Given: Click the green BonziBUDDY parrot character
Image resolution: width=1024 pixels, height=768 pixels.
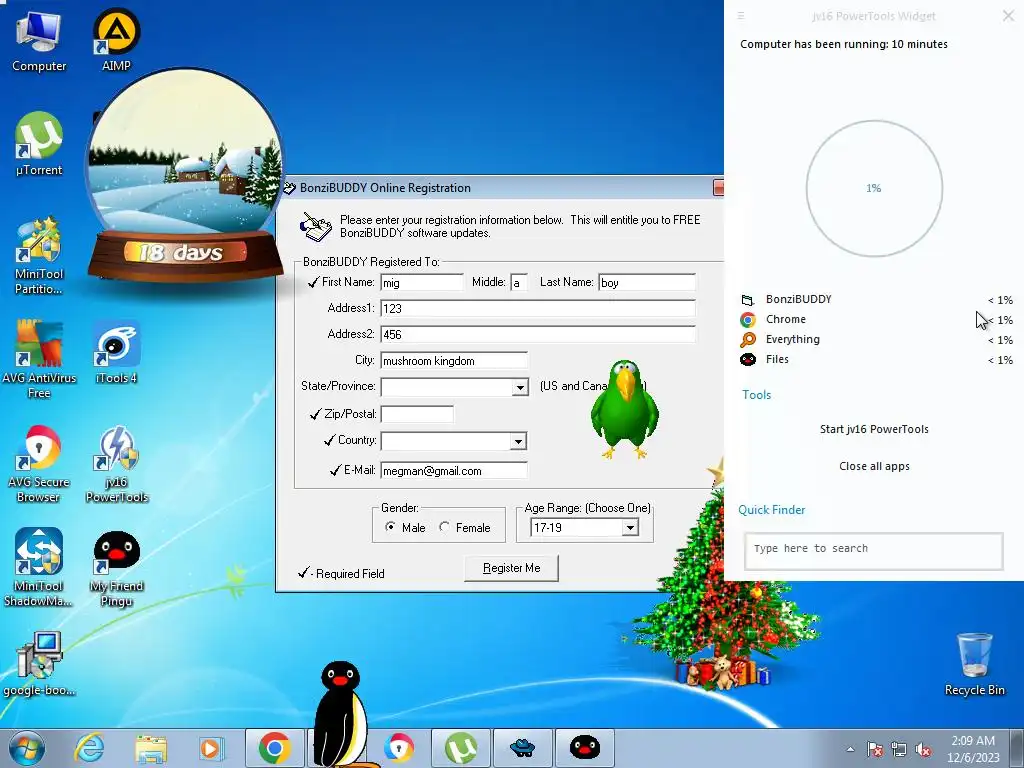Looking at the screenshot, I should tap(625, 409).
